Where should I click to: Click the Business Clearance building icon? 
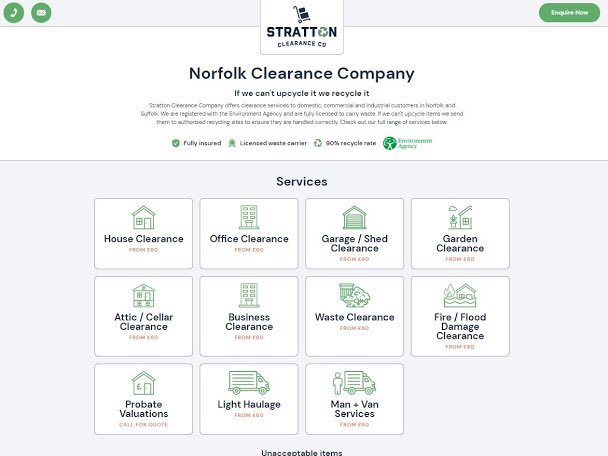tap(249, 296)
